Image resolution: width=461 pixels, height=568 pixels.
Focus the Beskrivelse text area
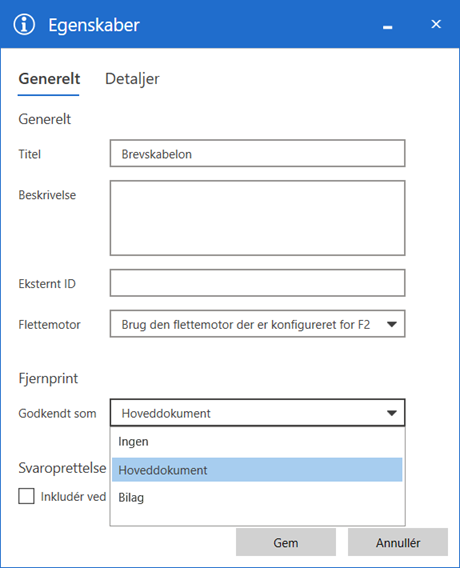(x=257, y=218)
